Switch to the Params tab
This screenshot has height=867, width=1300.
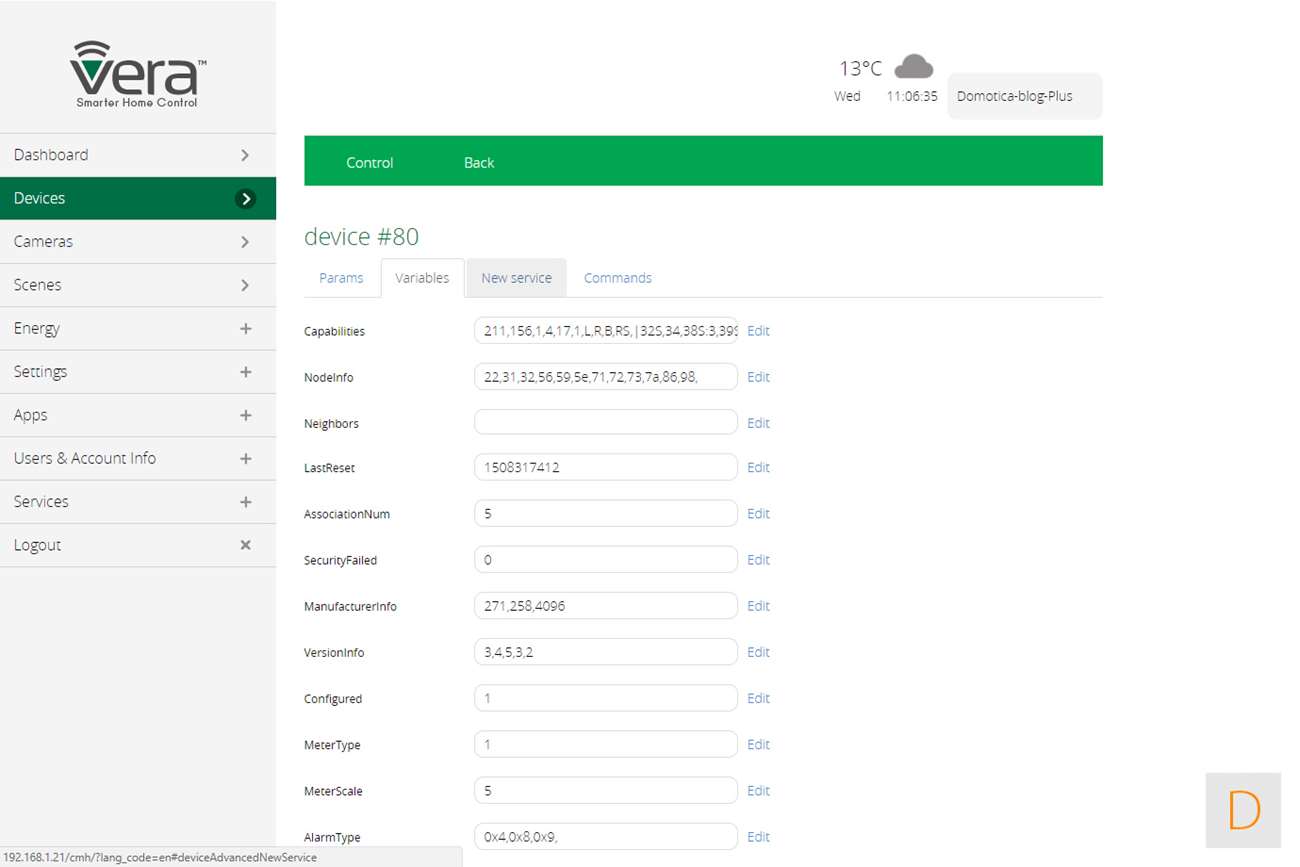point(341,278)
